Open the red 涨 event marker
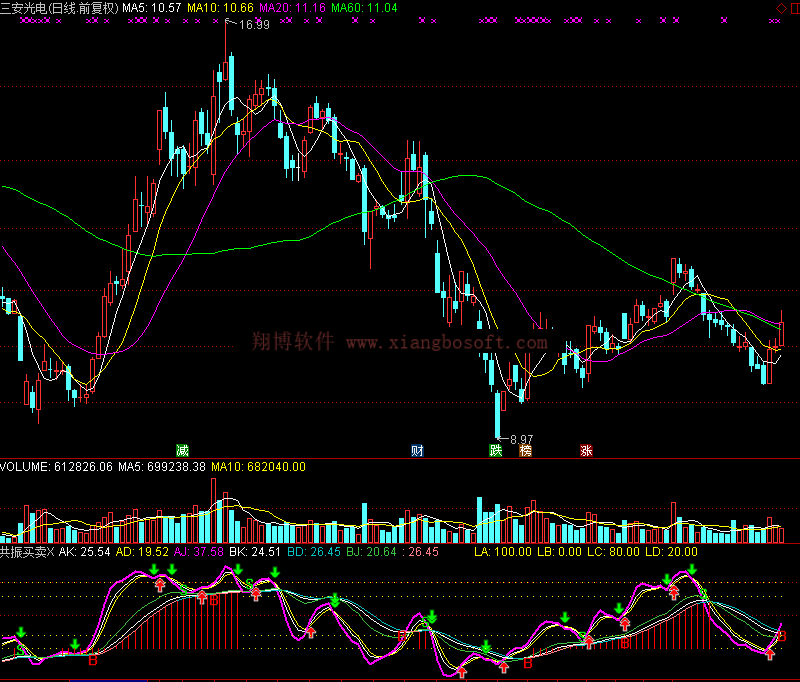This screenshot has height=682, width=800. click(586, 450)
